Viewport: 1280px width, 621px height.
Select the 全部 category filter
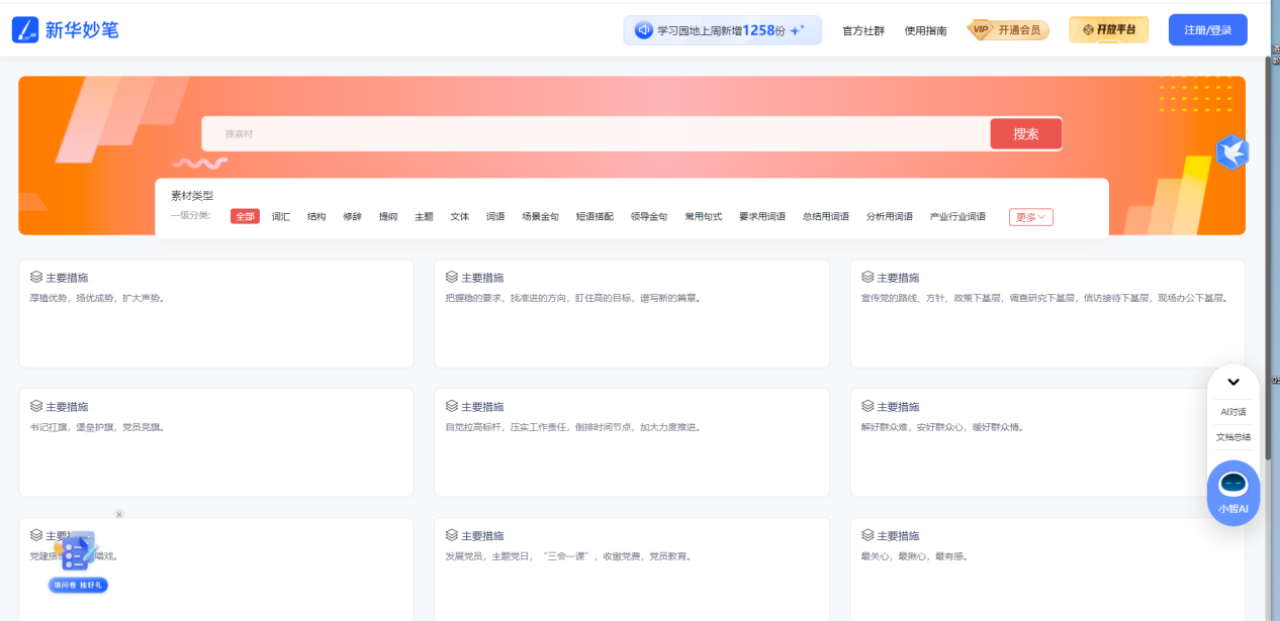[x=245, y=217]
